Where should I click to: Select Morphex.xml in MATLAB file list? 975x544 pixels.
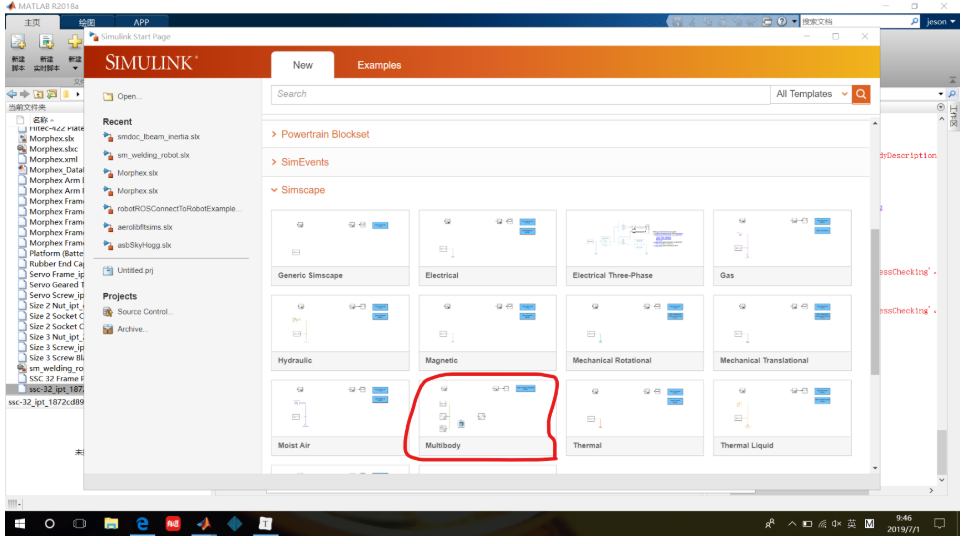[53, 160]
